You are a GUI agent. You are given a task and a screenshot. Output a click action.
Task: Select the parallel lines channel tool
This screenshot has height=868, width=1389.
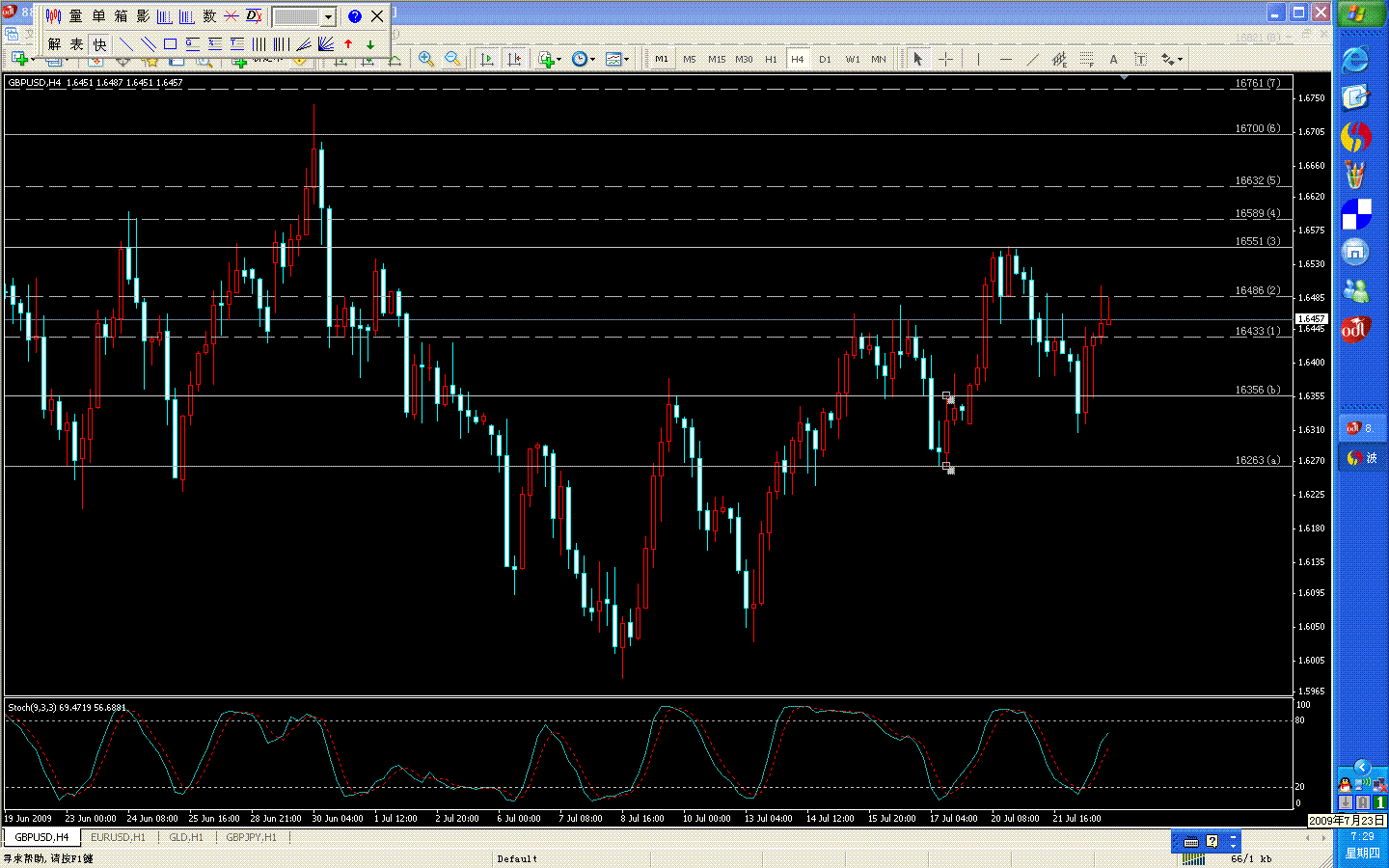tap(148, 44)
